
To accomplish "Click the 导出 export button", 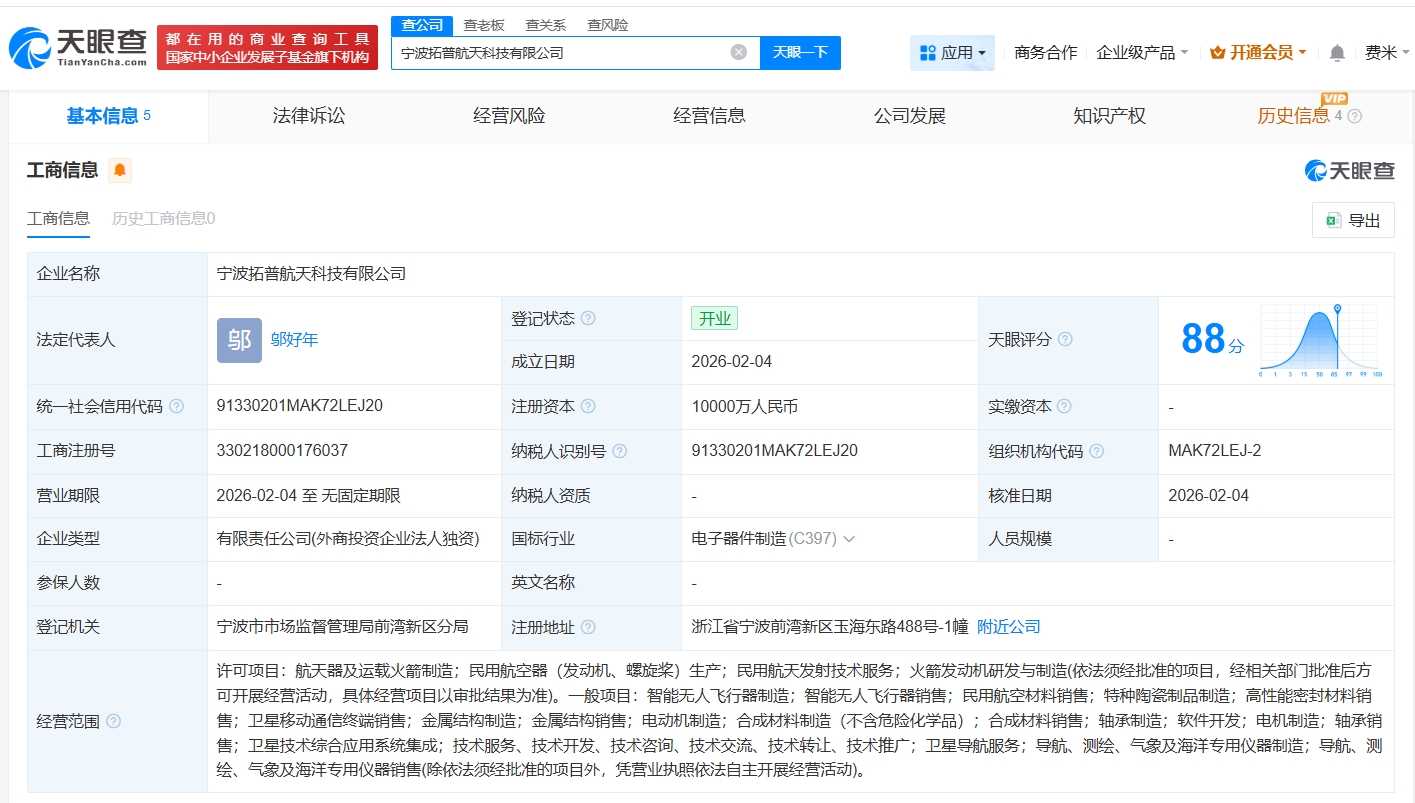I will 1353,220.
